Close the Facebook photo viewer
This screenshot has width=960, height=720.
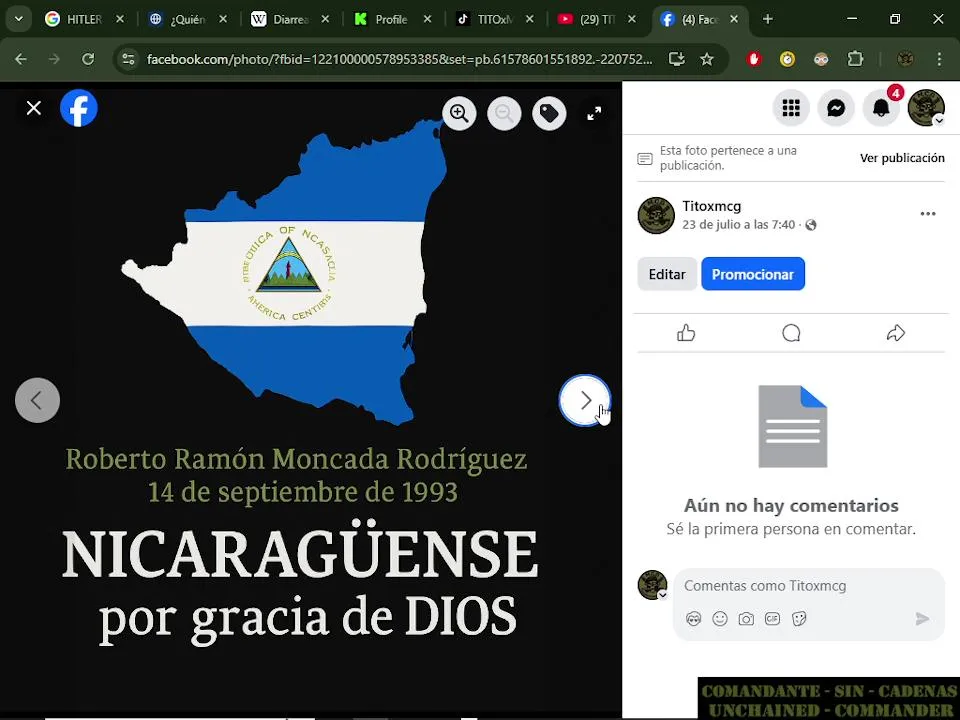pos(34,108)
